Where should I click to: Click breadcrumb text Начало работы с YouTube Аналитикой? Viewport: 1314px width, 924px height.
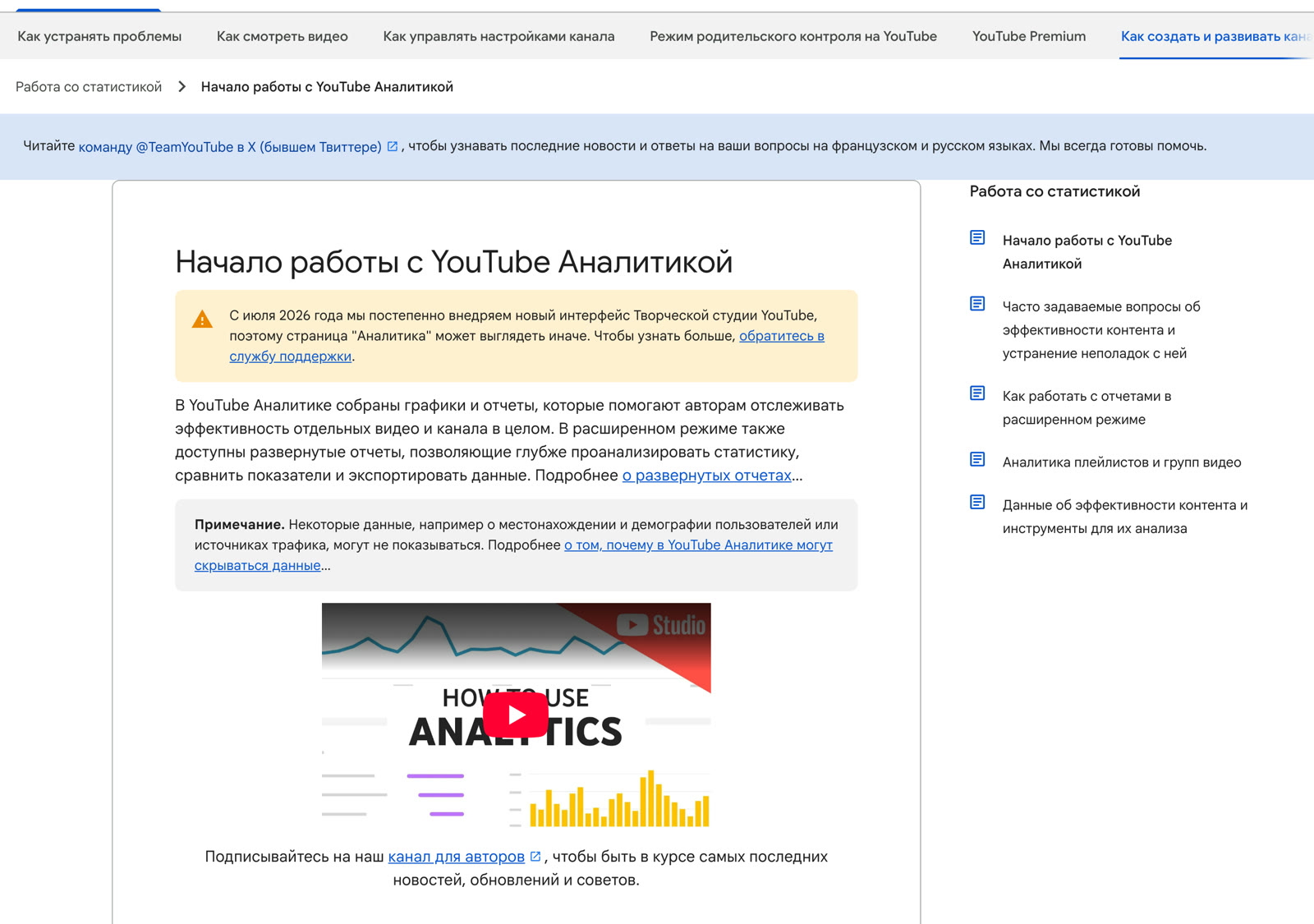327,87
